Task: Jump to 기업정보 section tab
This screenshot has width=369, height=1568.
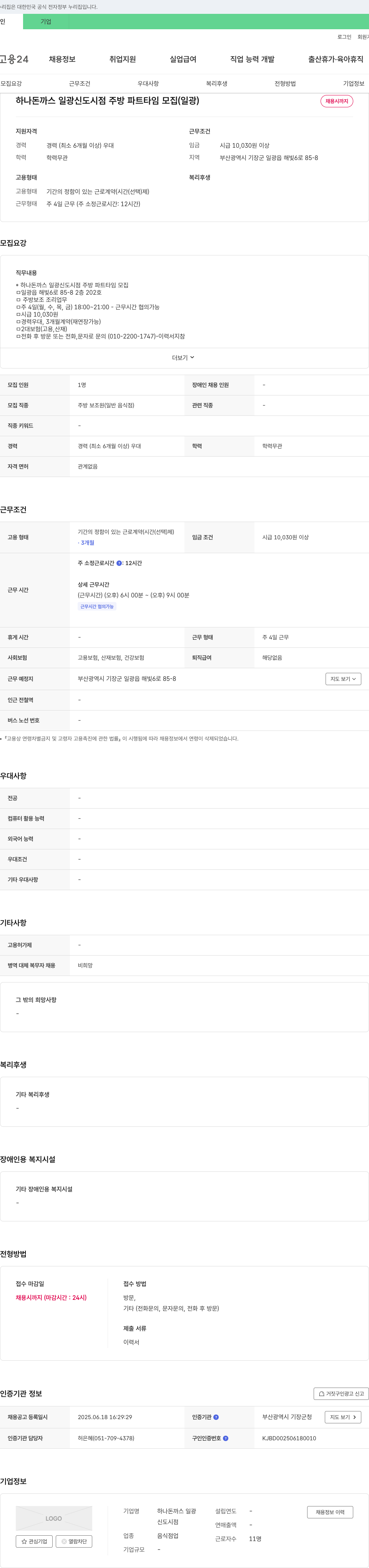Action: point(354,83)
